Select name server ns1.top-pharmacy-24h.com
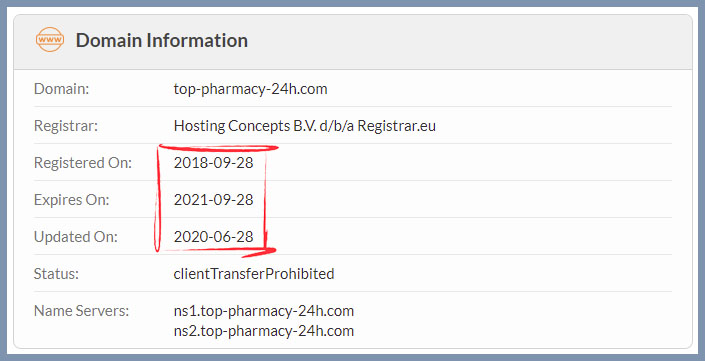 coord(264,311)
